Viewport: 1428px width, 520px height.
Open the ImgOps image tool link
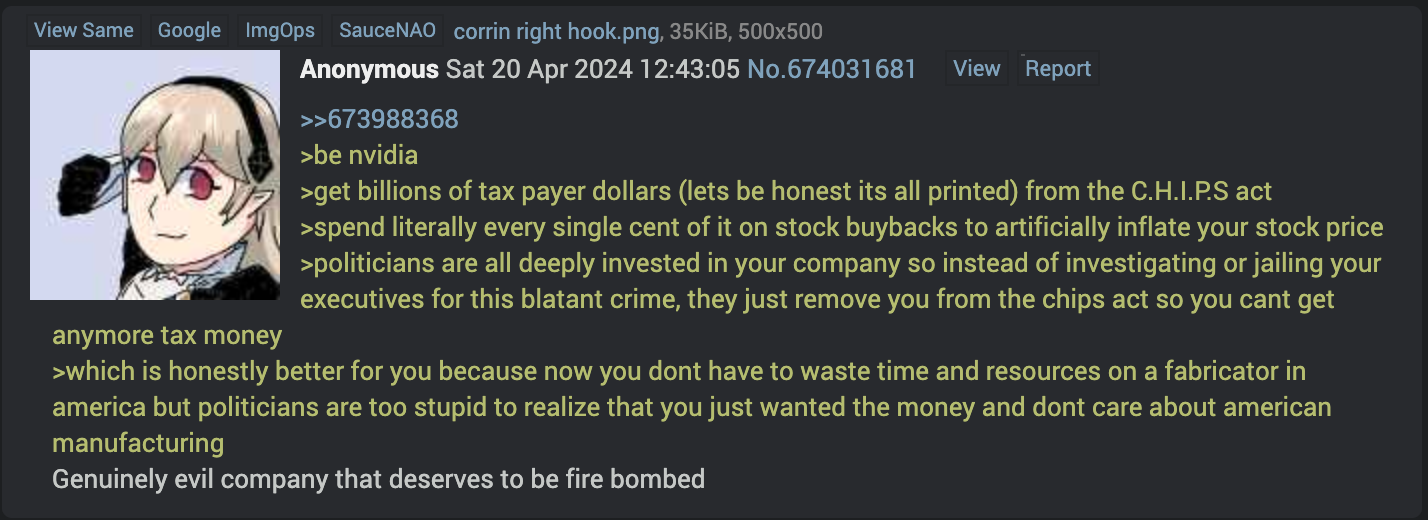[280, 30]
